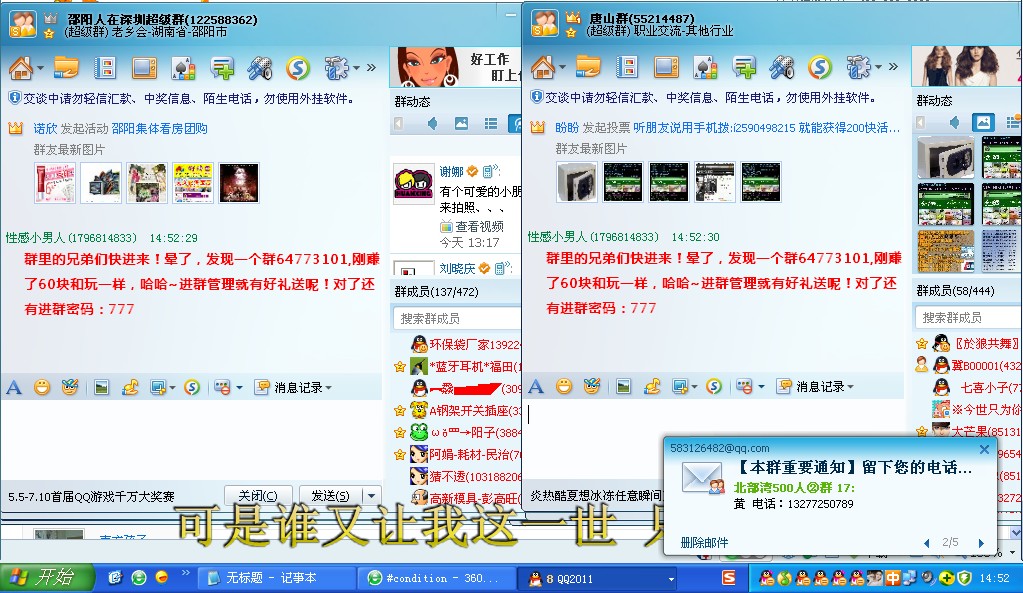The image size is (1023, 593).
Task: Click the music-share icon in 唐山群 input bar
Action: 652,387
